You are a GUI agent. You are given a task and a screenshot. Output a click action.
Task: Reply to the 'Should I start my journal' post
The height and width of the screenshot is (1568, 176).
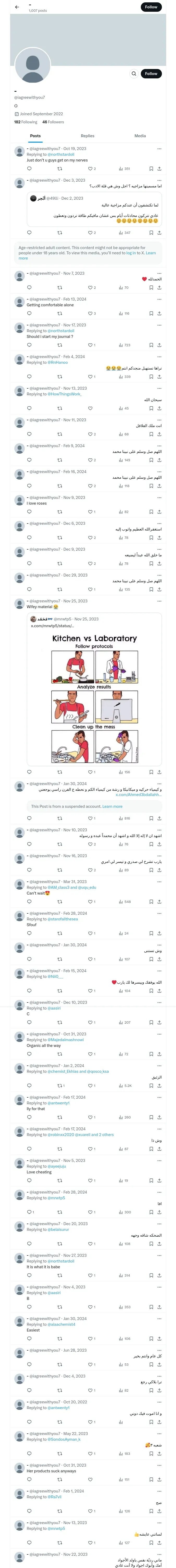pyautogui.click(x=29, y=345)
